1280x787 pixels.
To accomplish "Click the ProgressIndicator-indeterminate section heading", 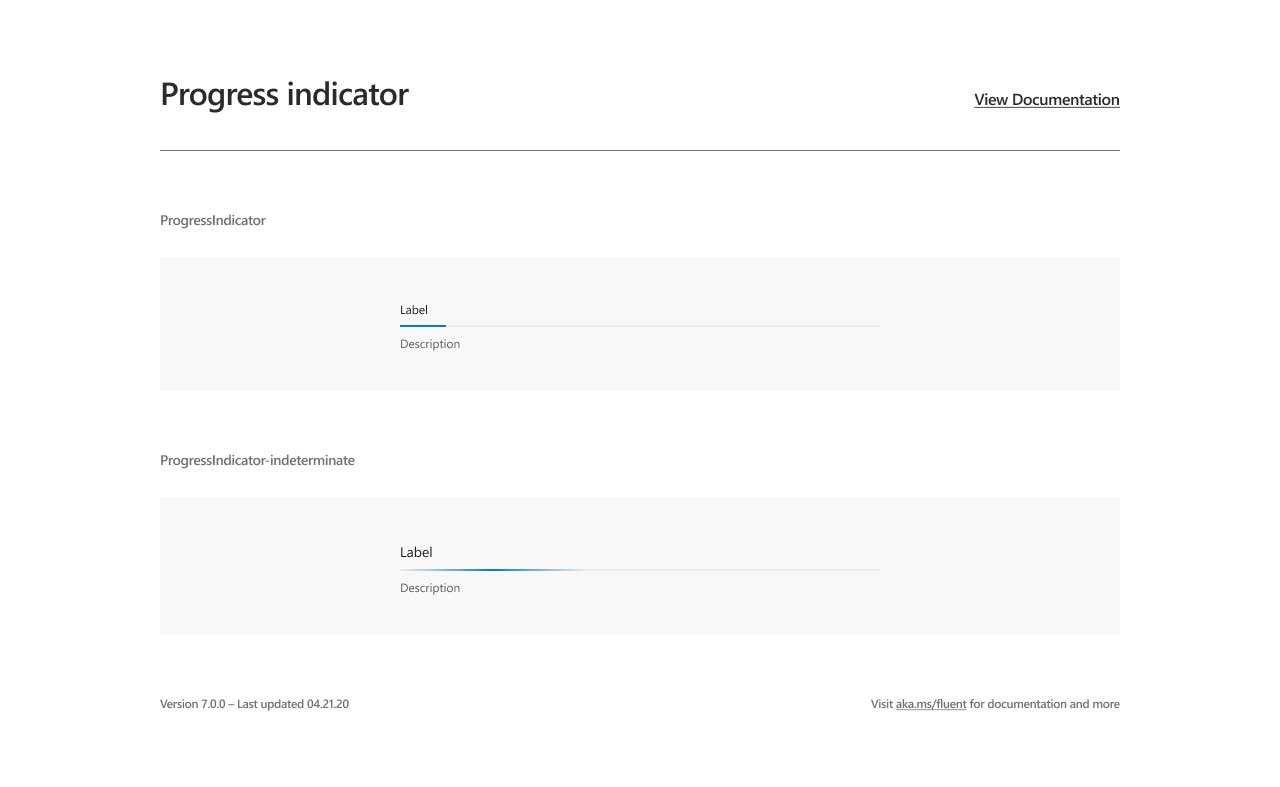I will [x=257, y=461].
